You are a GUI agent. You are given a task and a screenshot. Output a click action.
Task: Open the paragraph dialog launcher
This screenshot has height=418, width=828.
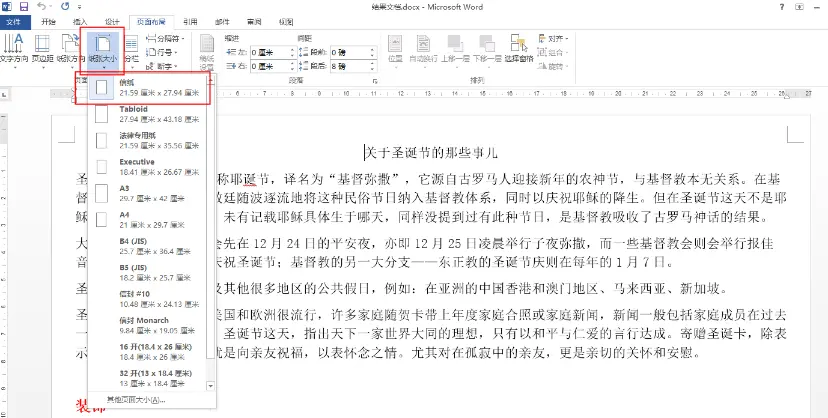click(x=375, y=81)
